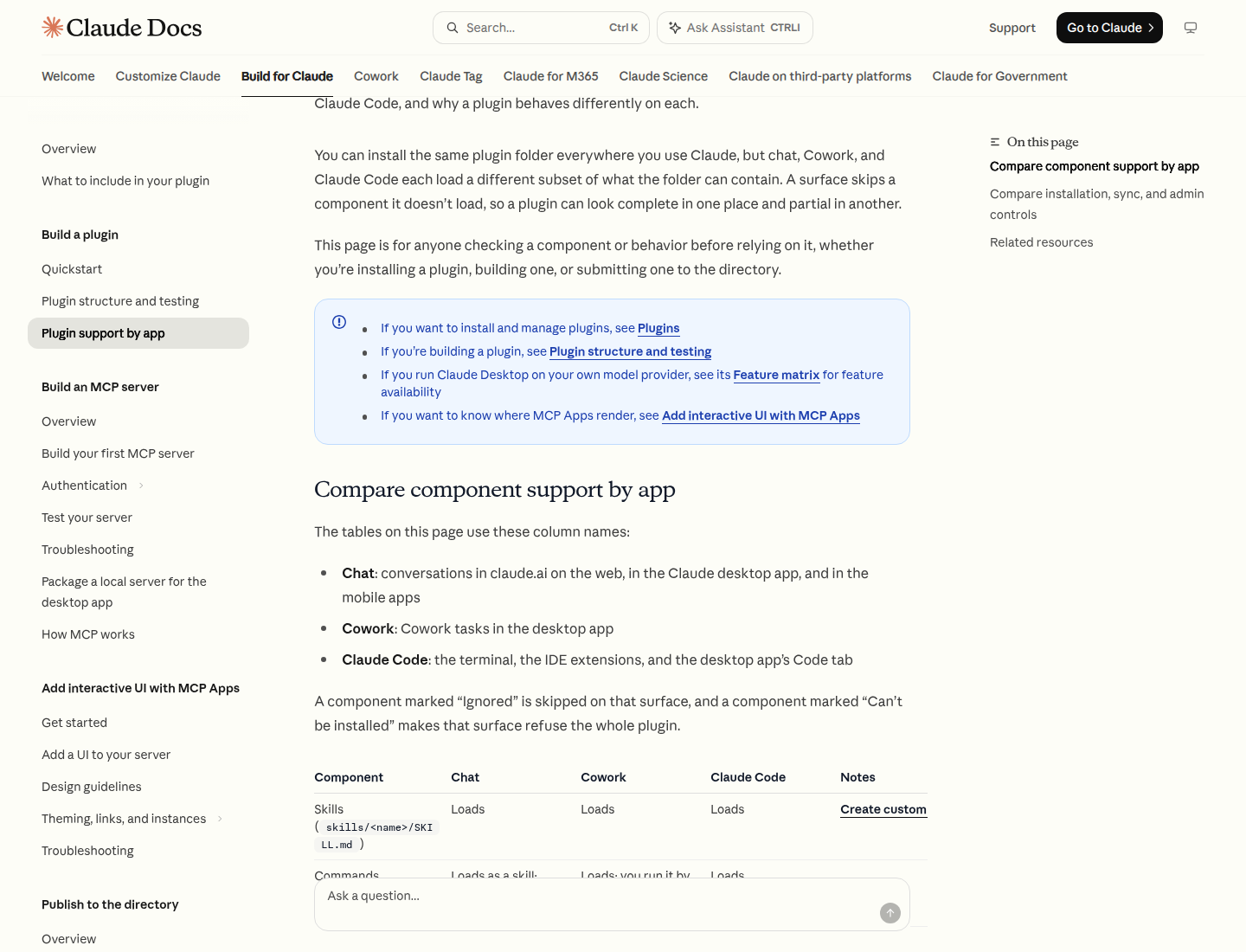Open Test your server page
Screen dimensions: 1246x952
[87, 518]
